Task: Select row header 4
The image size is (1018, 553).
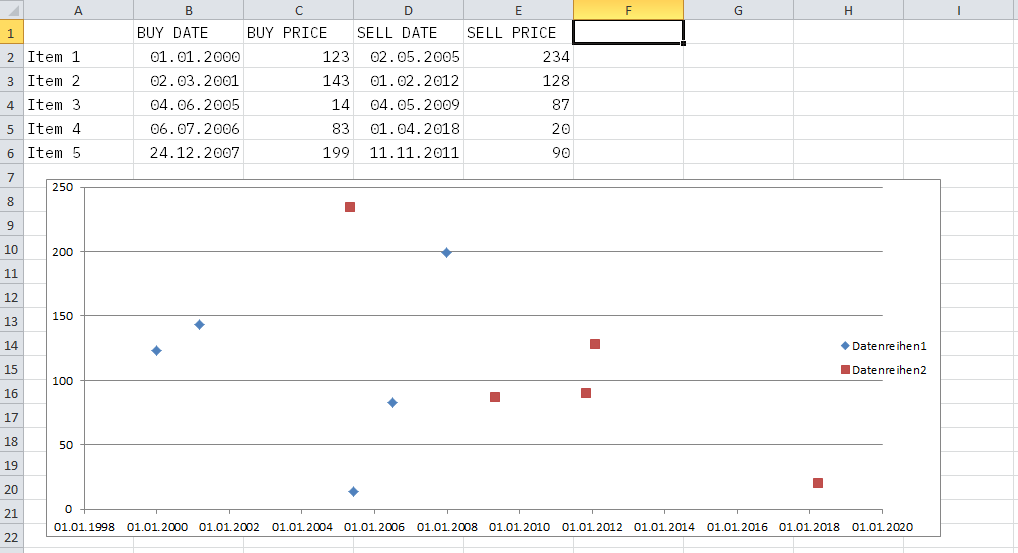Action: (11, 105)
